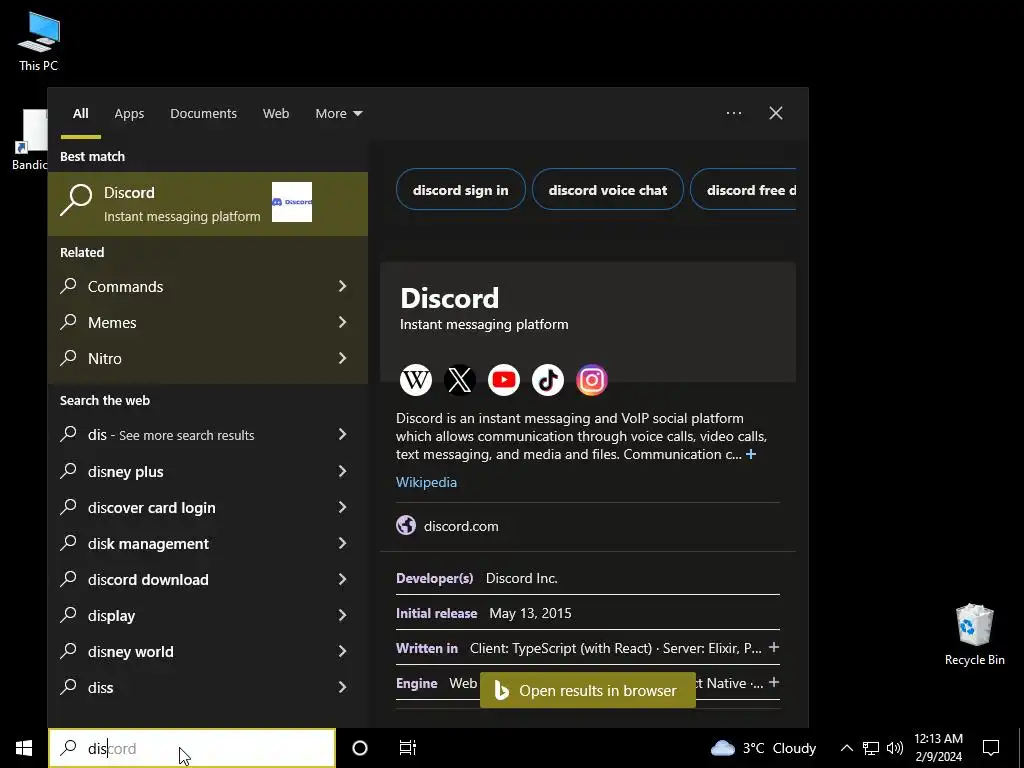Viewport: 1024px width, 768px height.
Task: Select the diss web suggestion
Action: 208,687
